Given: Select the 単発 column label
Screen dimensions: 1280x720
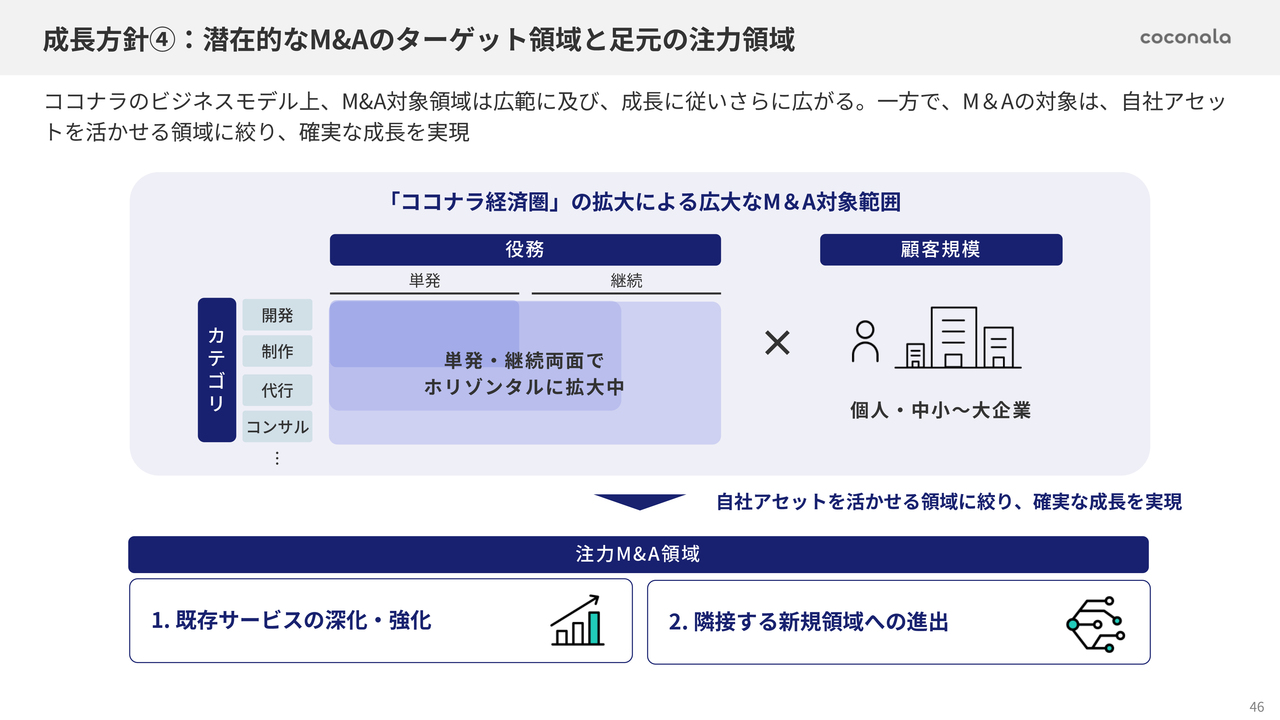Looking at the screenshot, I should [x=424, y=281].
